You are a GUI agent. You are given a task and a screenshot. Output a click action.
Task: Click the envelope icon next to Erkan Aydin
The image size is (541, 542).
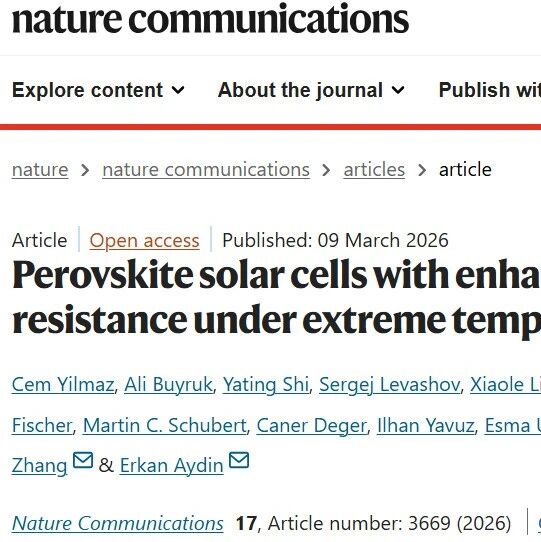coord(239,460)
